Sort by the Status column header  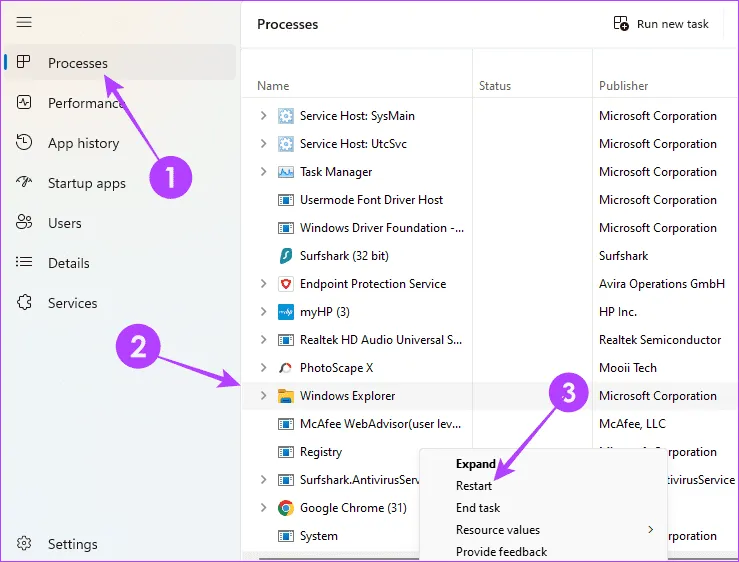tap(495, 86)
